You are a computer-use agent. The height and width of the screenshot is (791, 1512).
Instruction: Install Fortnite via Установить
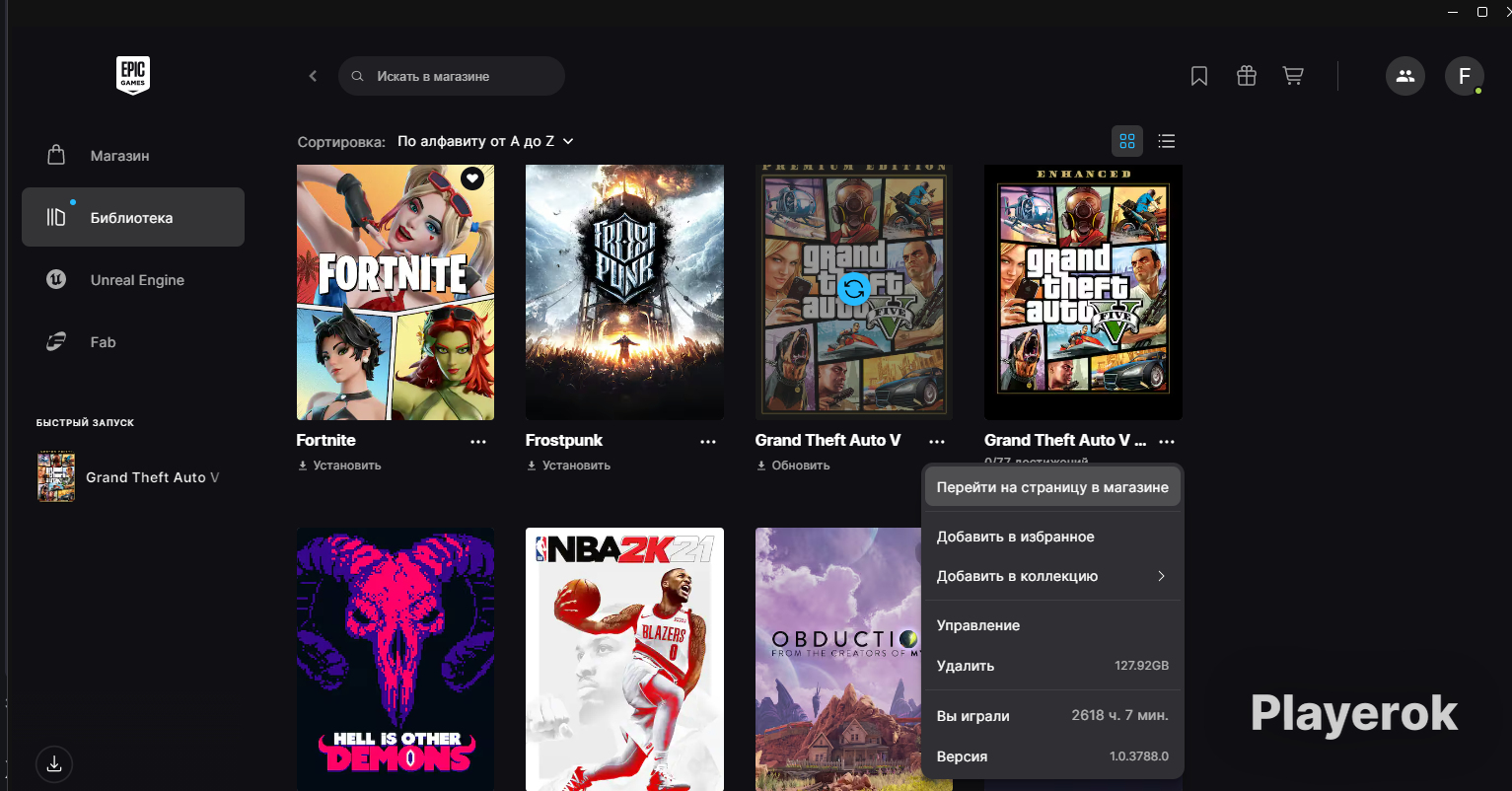pos(339,466)
